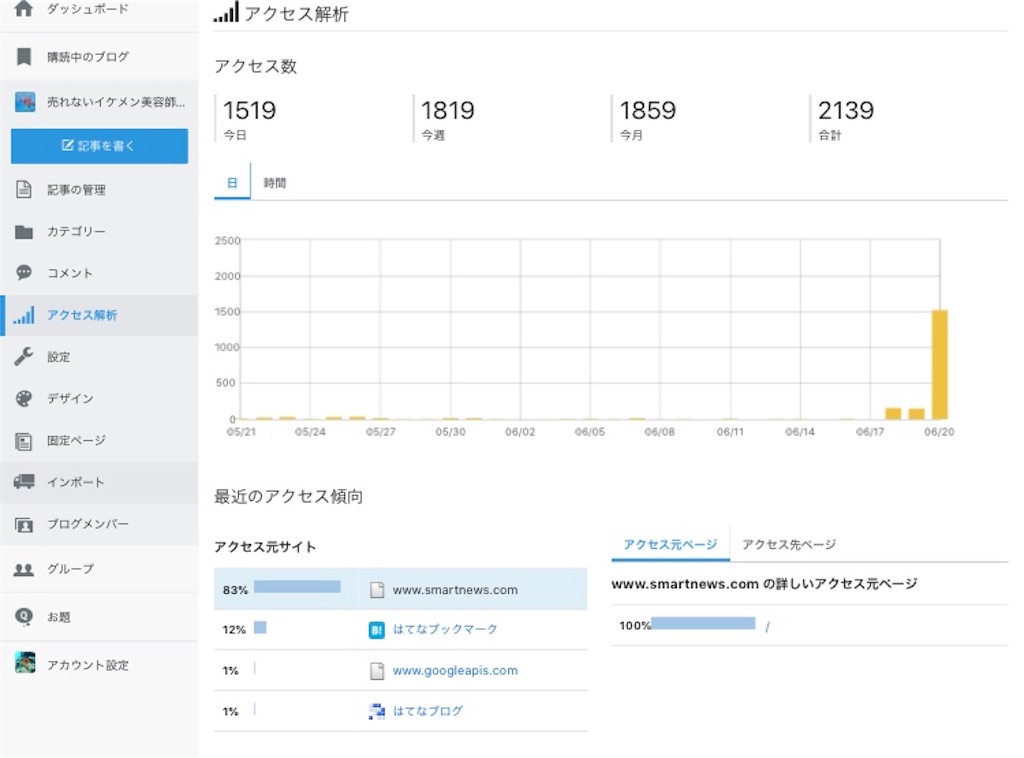Click the account avatar for アカウント設定
Screen dimensions: 1024x758
tap(25, 663)
